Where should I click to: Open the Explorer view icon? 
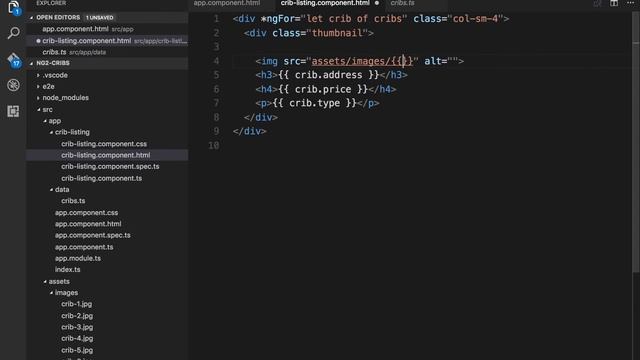point(13,8)
